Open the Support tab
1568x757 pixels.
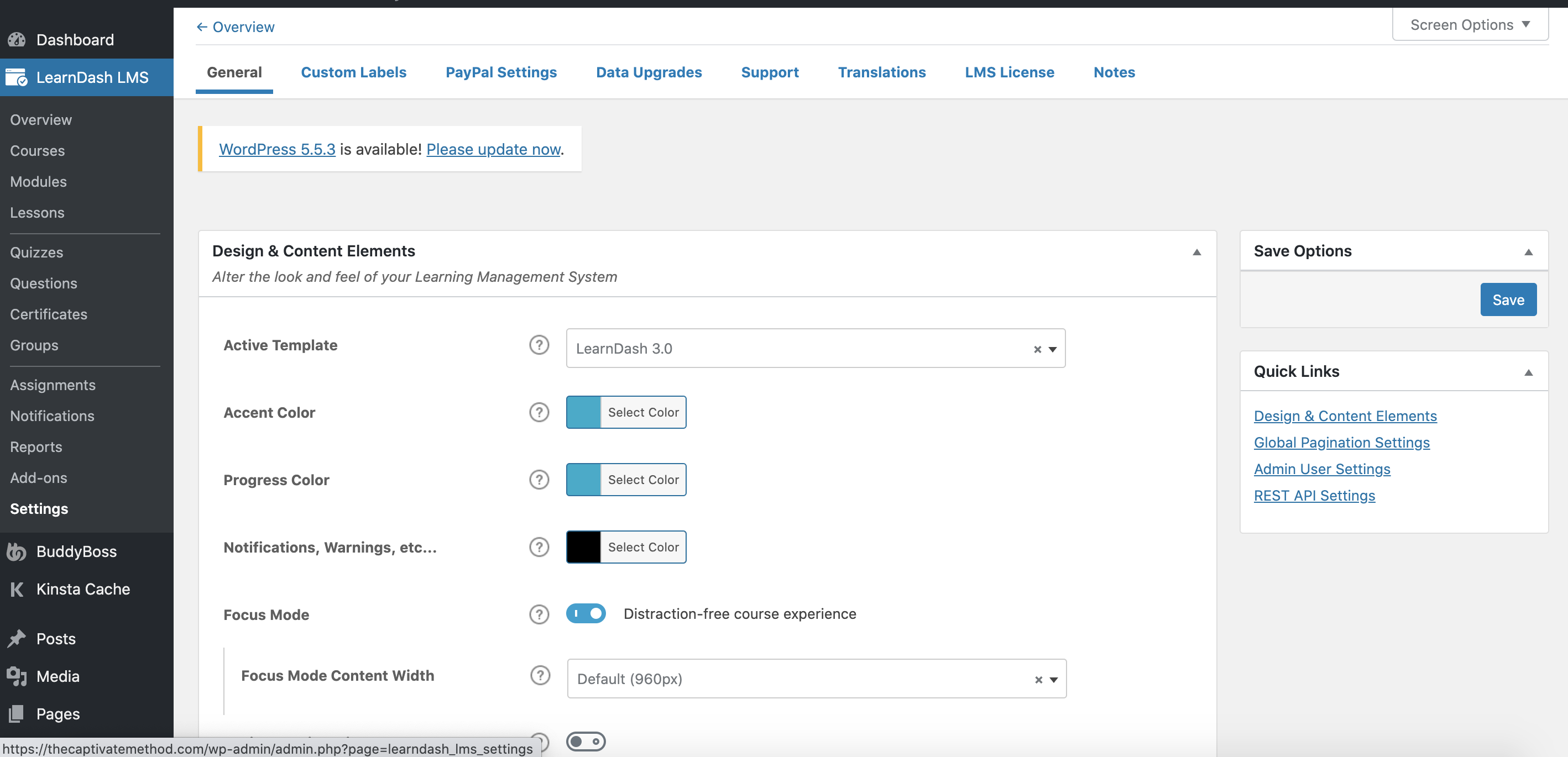[770, 72]
